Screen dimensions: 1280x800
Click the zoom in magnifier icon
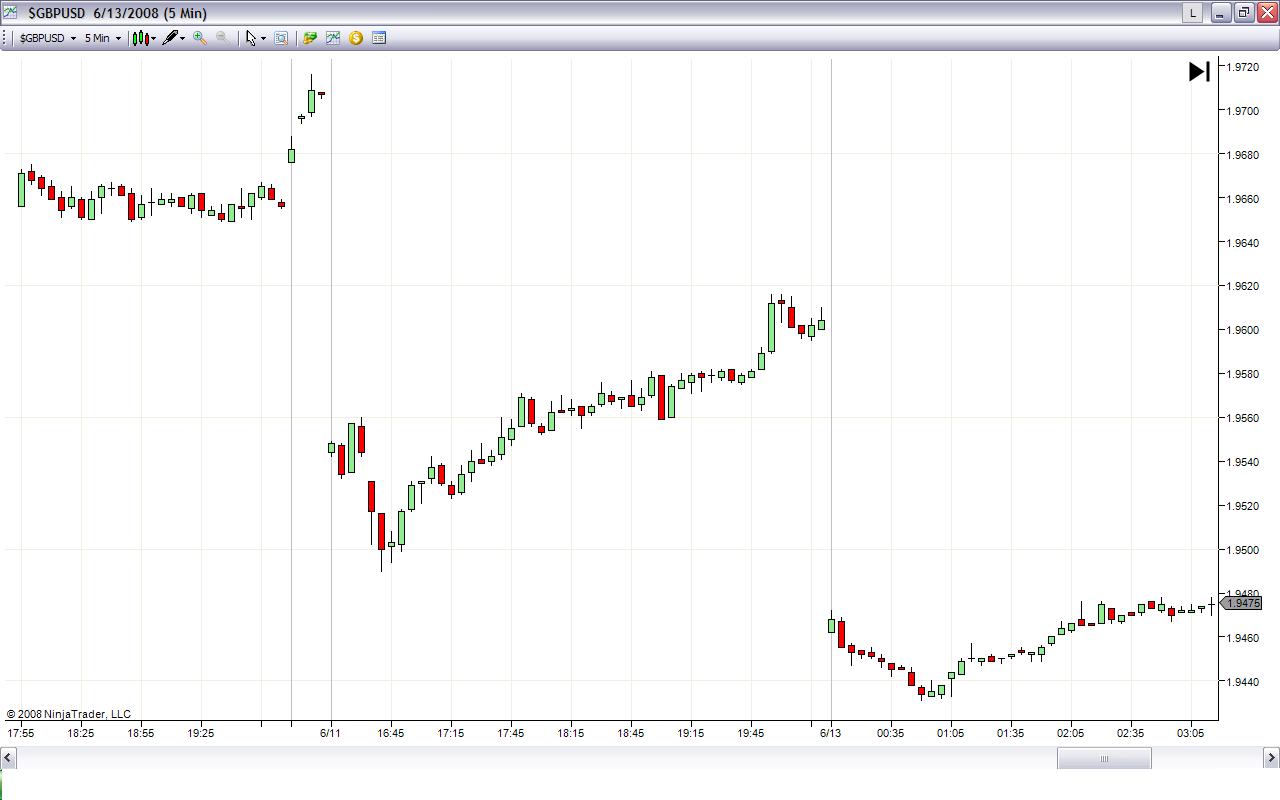(x=200, y=38)
